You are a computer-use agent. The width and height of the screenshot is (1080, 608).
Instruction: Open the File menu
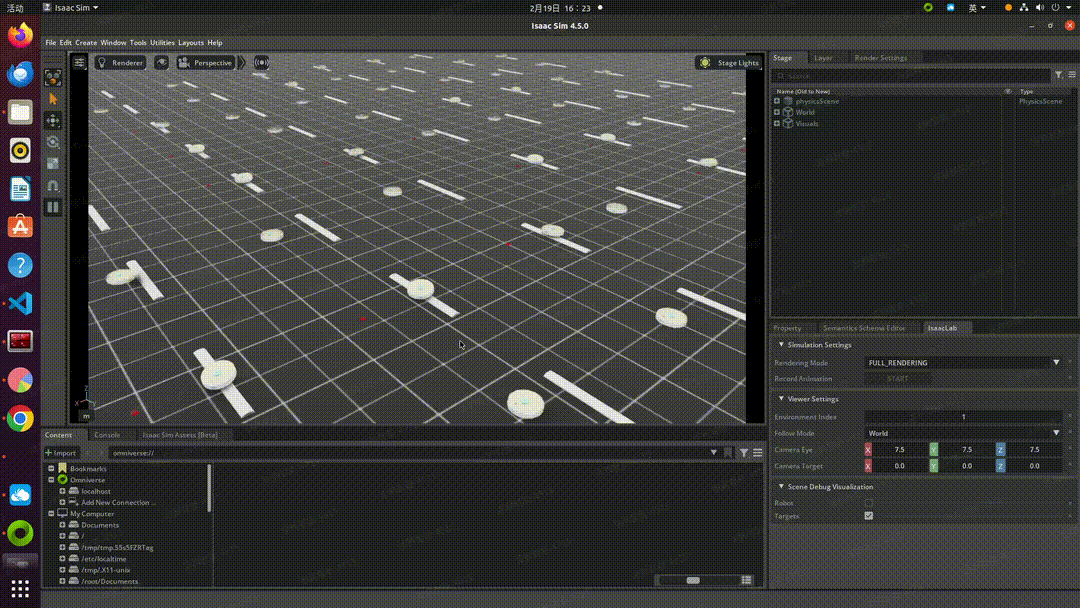pyautogui.click(x=51, y=43)
